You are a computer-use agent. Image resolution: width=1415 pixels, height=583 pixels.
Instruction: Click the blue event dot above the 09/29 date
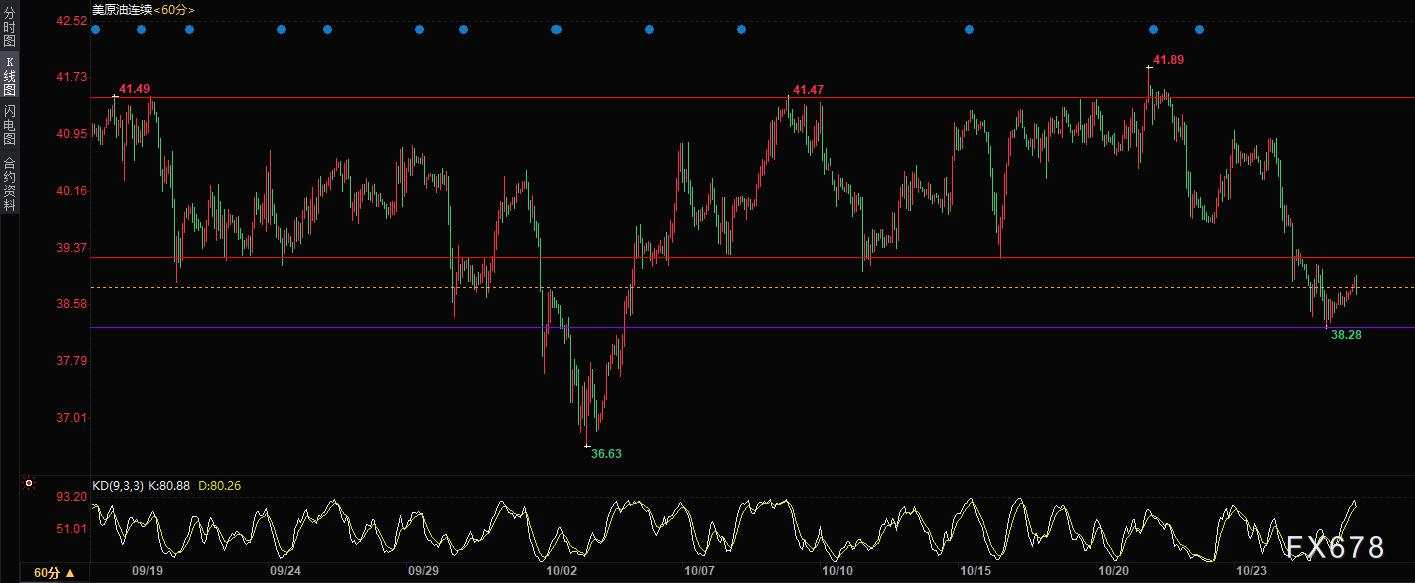[419, 29]
